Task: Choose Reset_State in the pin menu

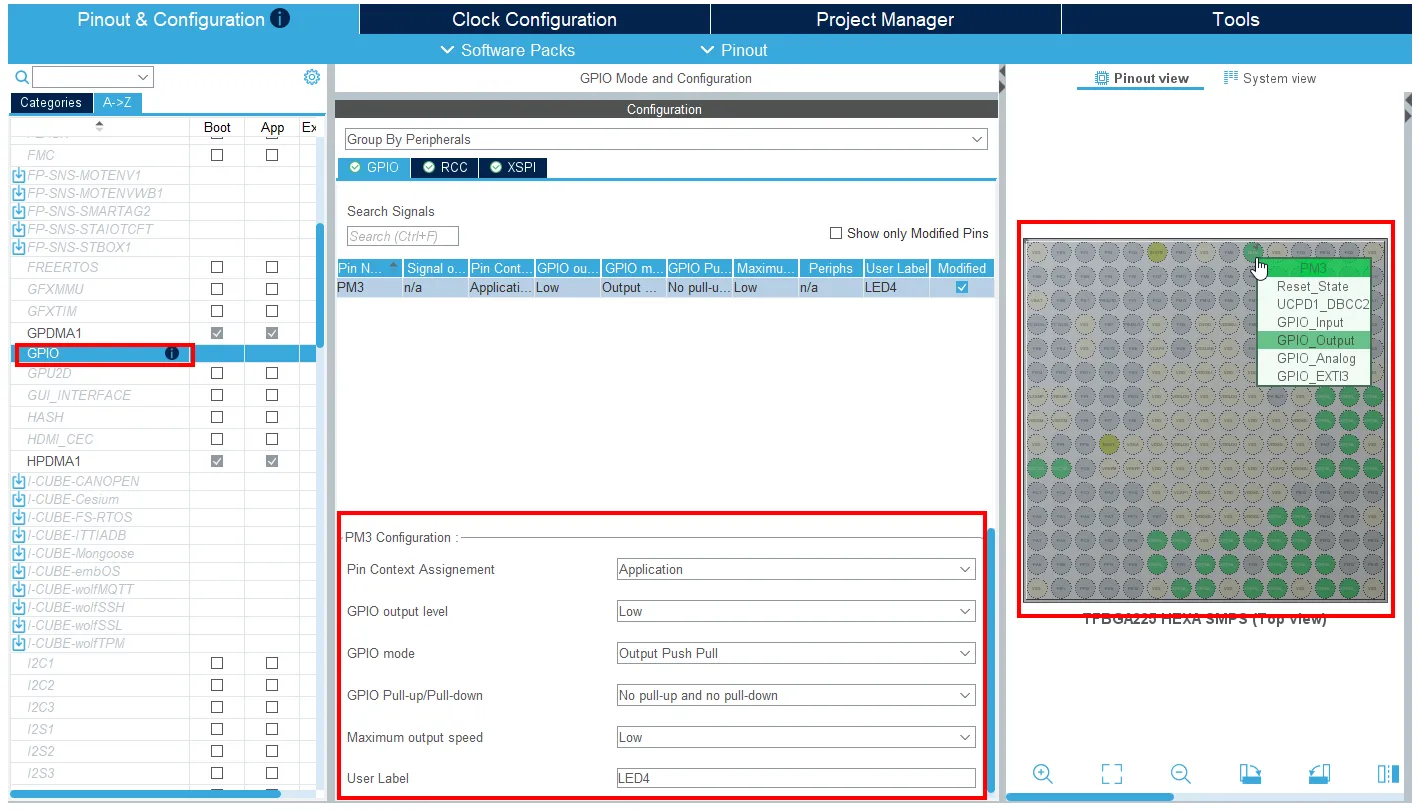Action: (x=1314, y=286)
